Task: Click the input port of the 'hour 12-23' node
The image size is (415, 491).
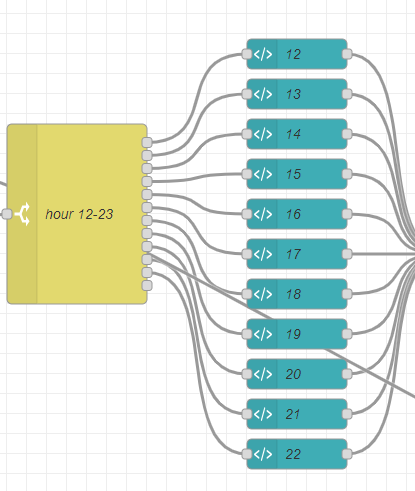Action: (7, 214)
